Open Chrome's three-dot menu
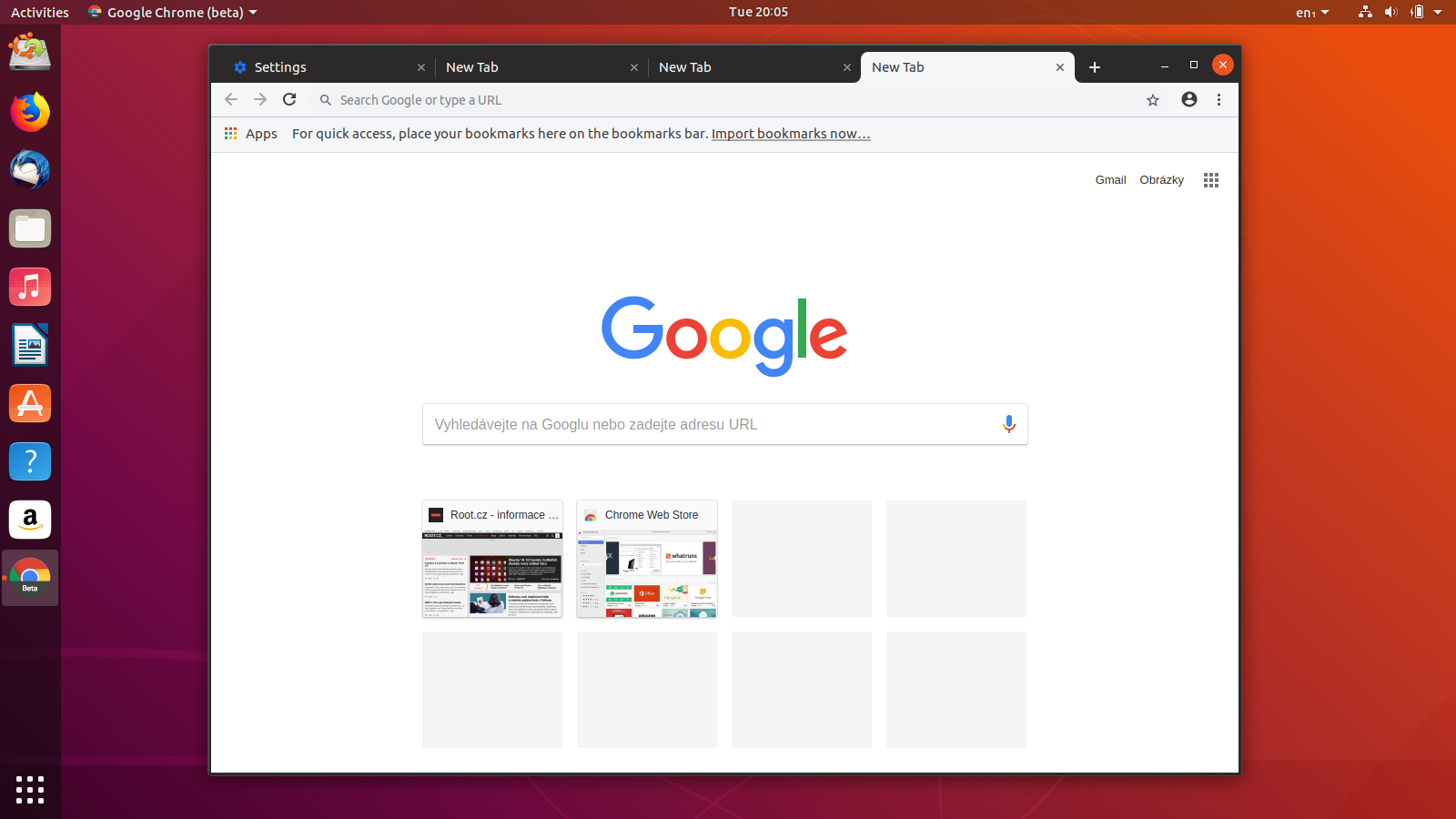Image resolution: width=1456 pixels, height=819 pixels. tap(1219, 100)
